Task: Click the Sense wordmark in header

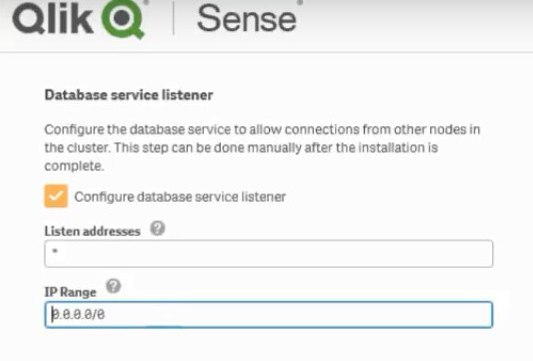Action: (x=247, y=19)
